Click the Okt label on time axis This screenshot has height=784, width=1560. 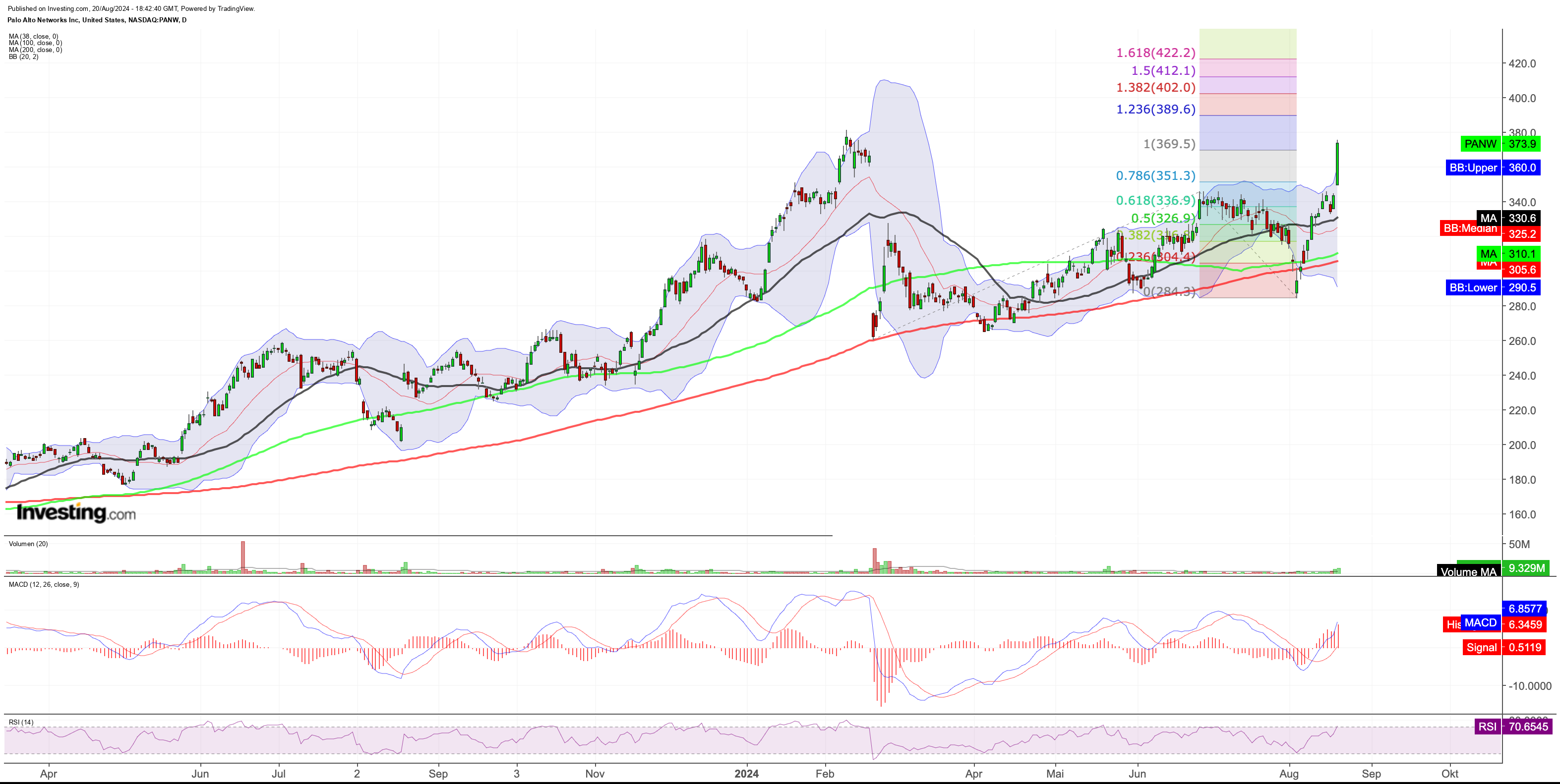[x=1450, y=774]
